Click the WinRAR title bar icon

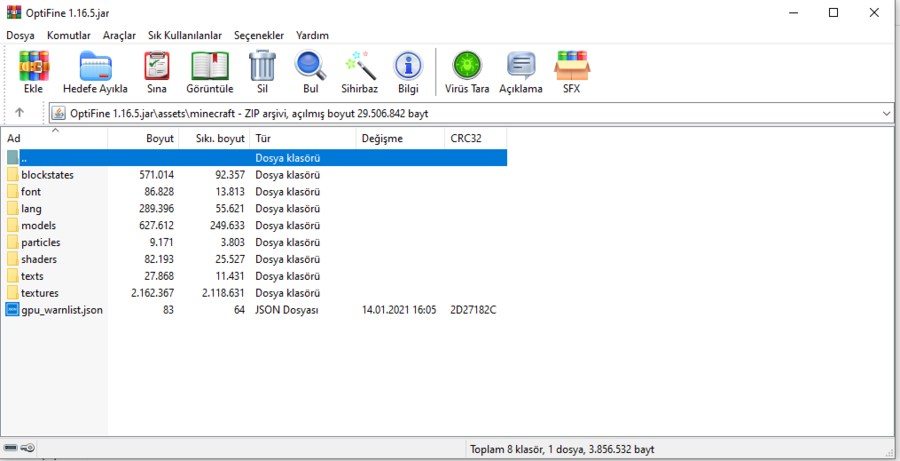click(x=13, y=12)
